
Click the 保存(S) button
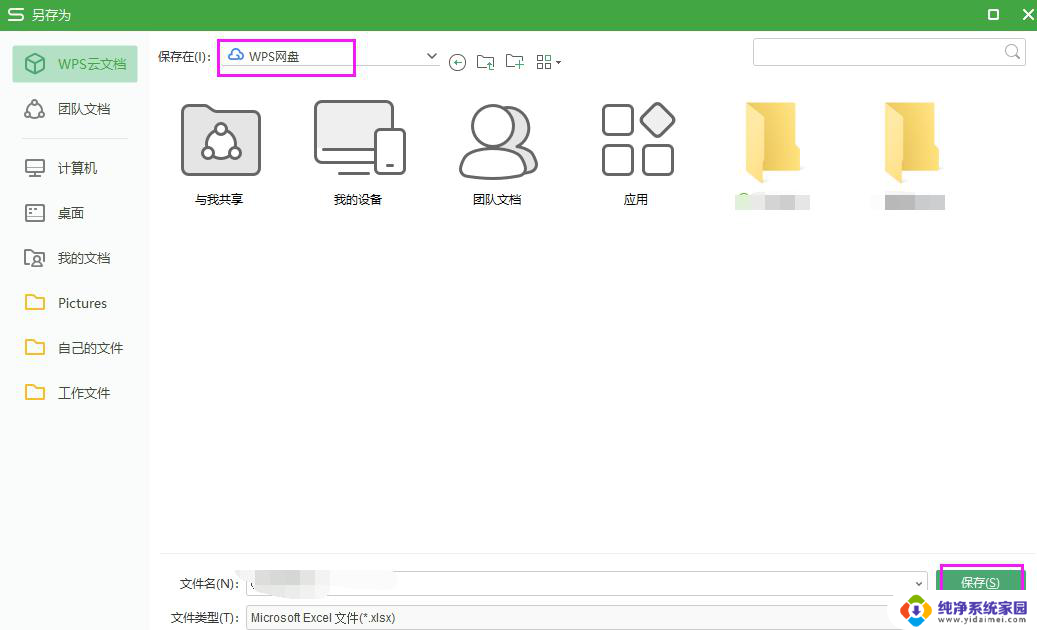(x=980, y=582)
